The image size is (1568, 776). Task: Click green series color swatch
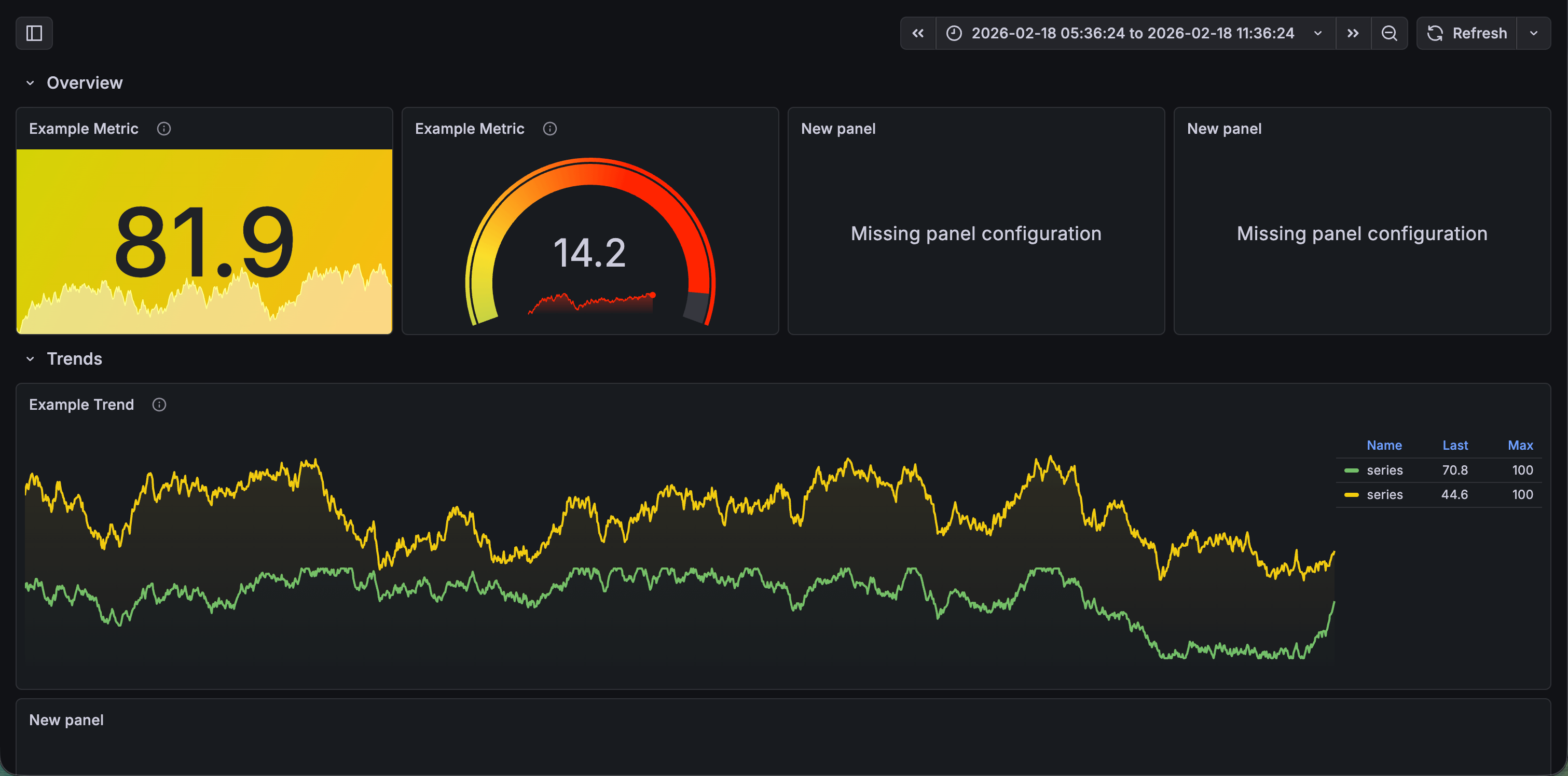pos(1351,470)
